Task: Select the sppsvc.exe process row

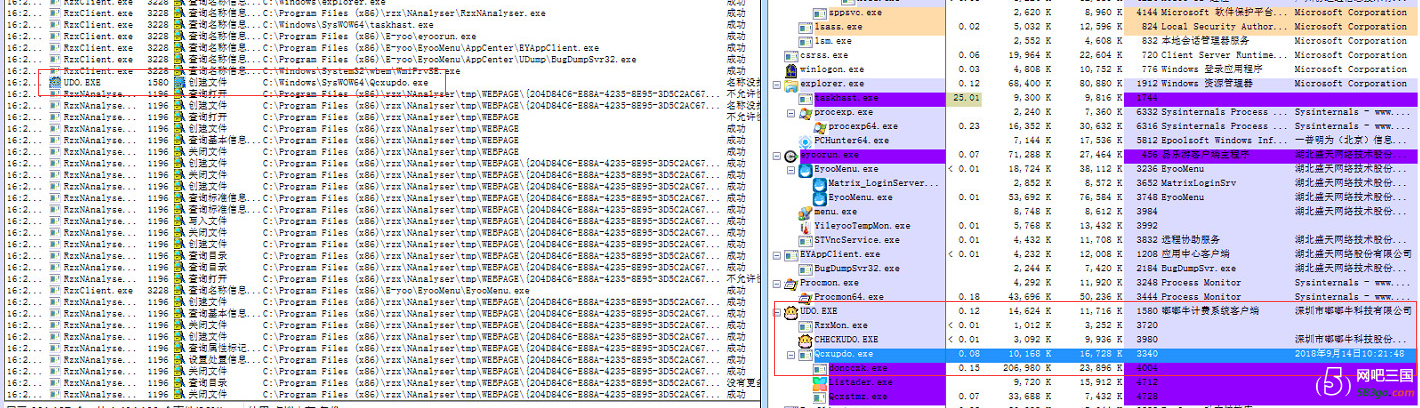Action: [1095, 13]
